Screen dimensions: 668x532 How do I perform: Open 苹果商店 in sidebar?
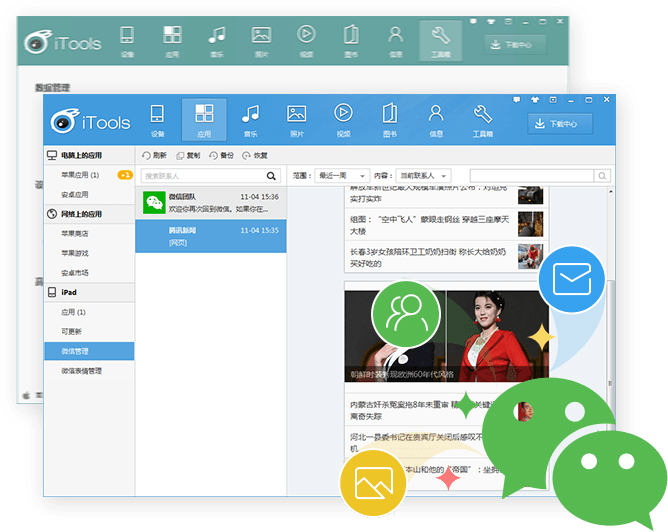pos(75,234)
